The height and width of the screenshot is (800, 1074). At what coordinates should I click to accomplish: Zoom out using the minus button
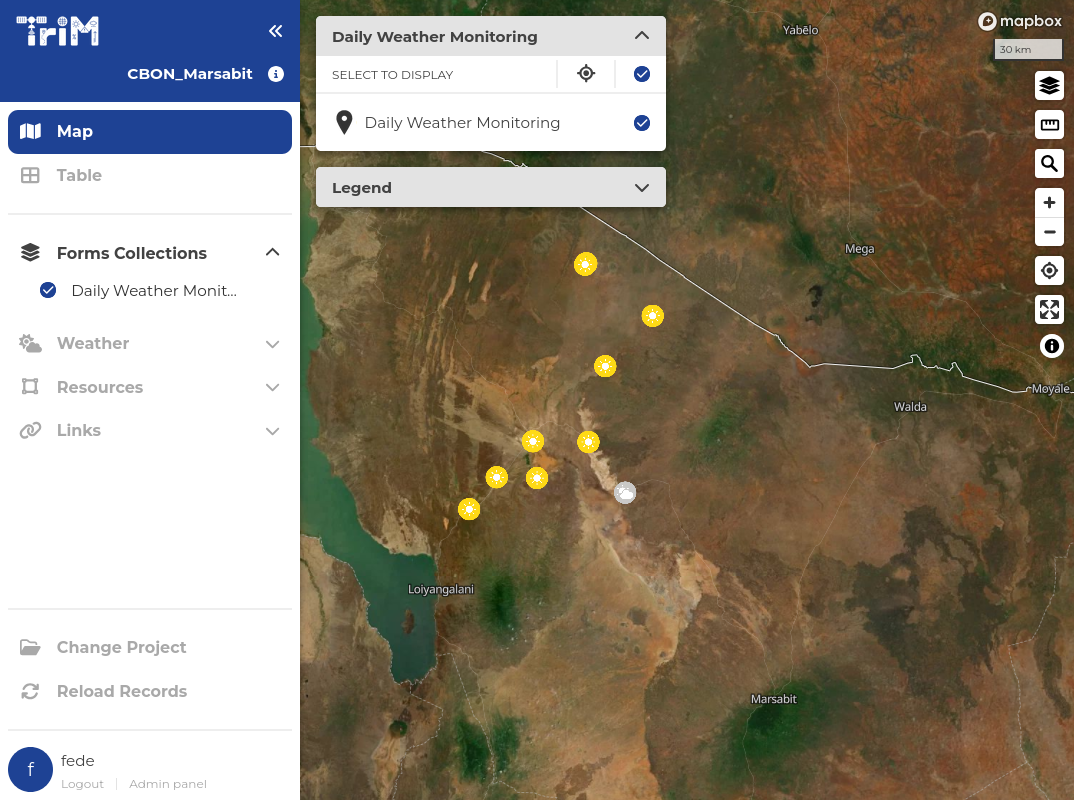coord(1049,233)
